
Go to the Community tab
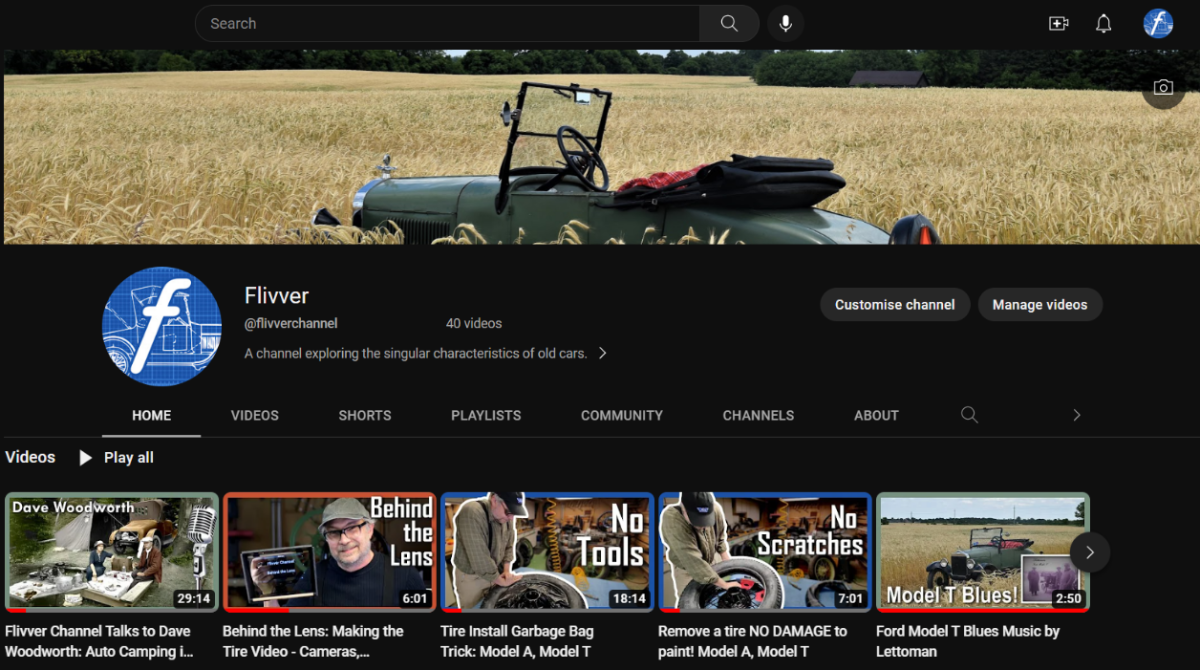click(x=622, y=415)
